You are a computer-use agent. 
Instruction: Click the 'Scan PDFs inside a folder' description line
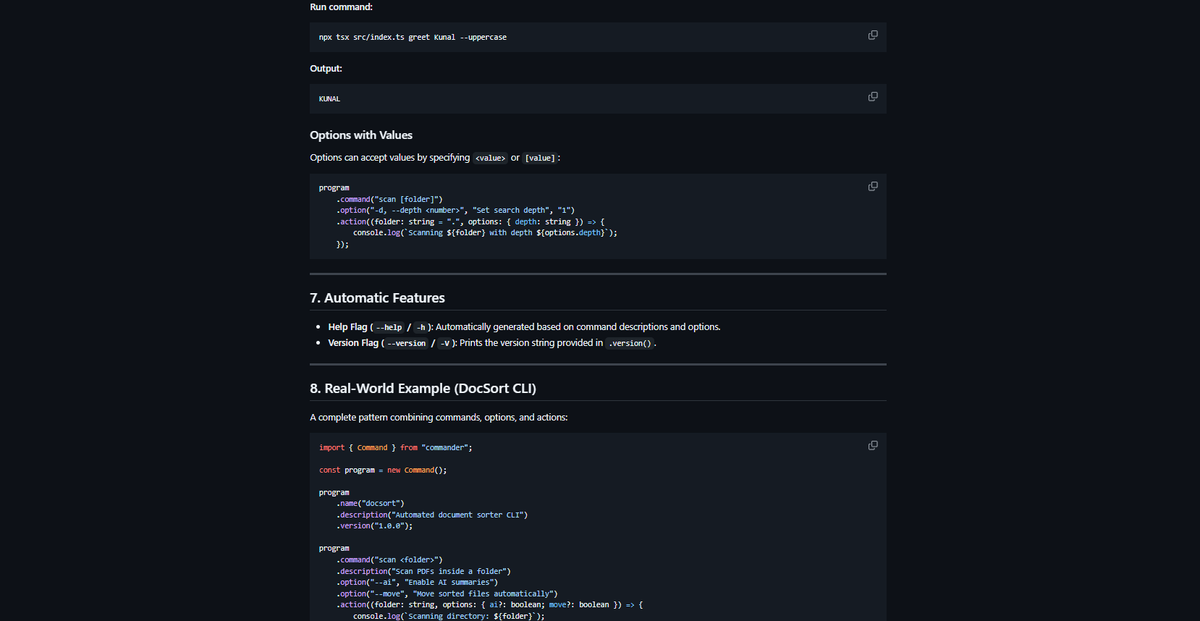(x=424, y=570)
